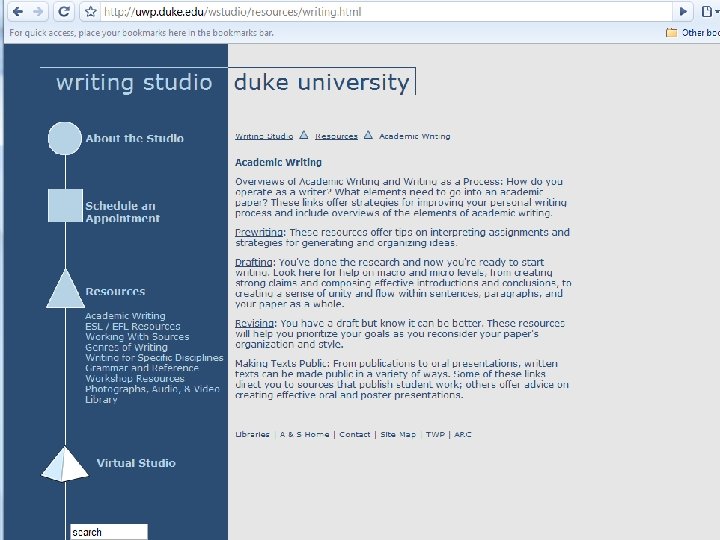The image size is (720, 540).
Task: Open the page menu icon
Action: pyautogui.click(x=709, y=11)
